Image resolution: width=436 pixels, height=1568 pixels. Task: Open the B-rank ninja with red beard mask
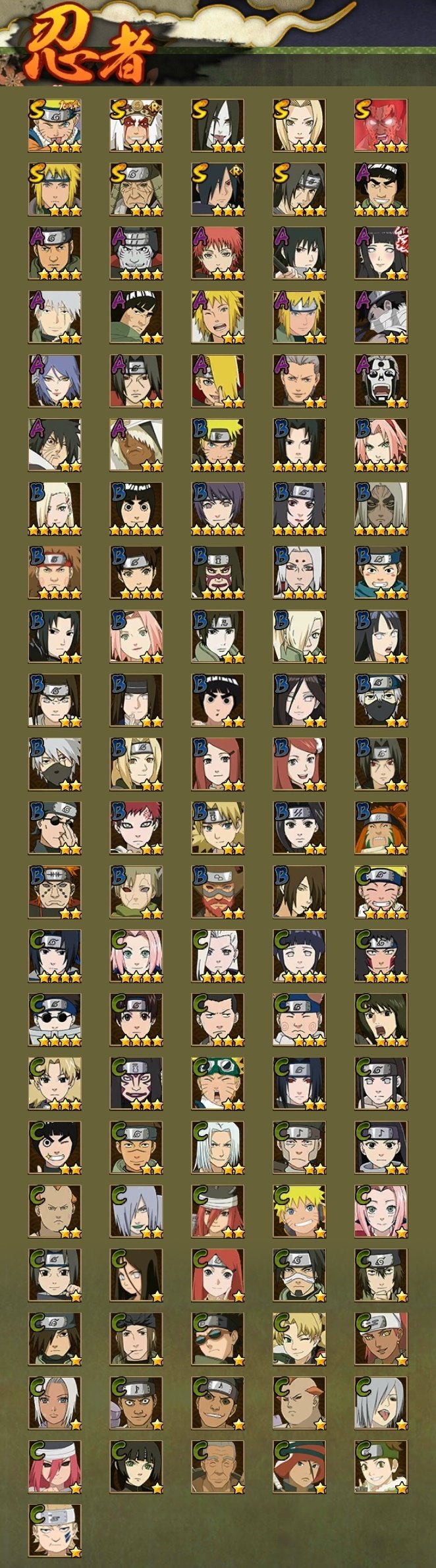pyautogui.click(x=217, y=892)
